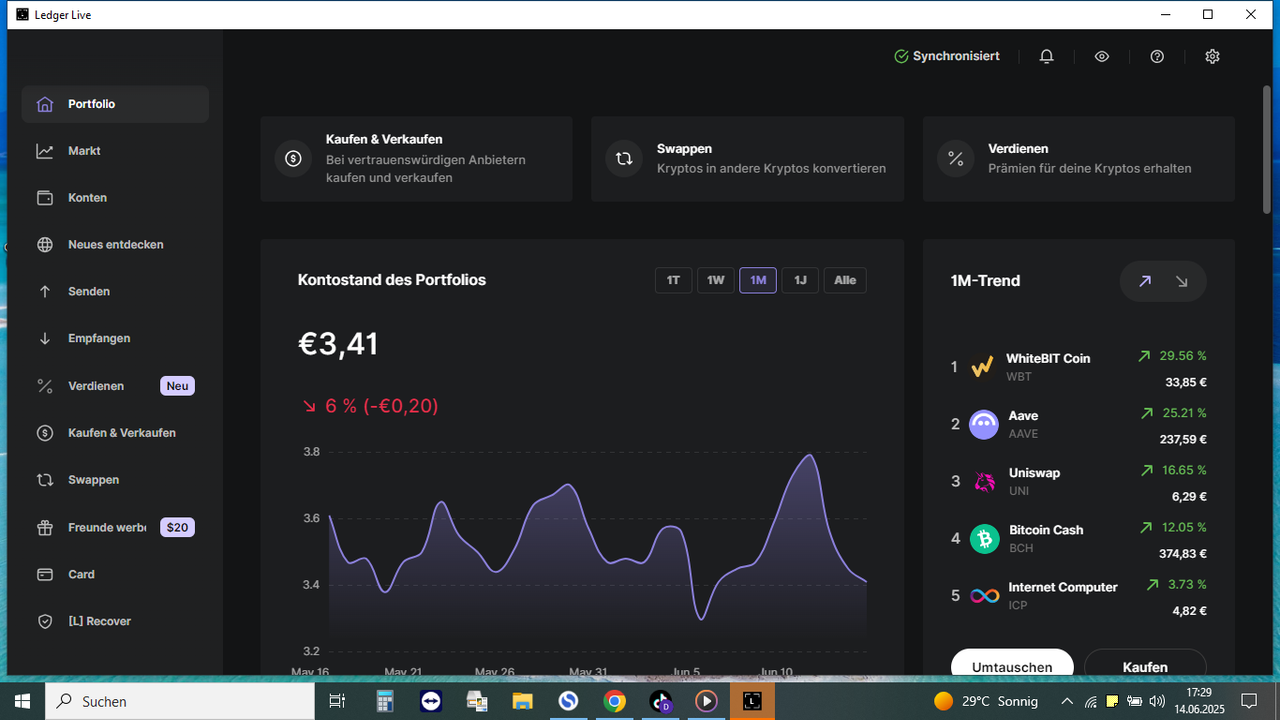This screenshot has height=720, width=1280.
Task: Click the Synchronisiert status checkmark
Action: point(901,57)
